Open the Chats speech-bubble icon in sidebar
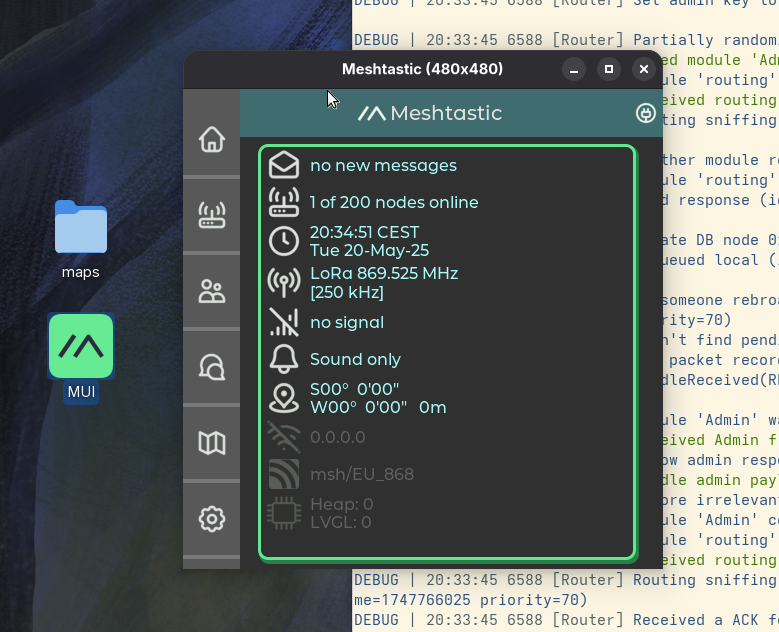This screenshot has height=632, width=779. 212,367
